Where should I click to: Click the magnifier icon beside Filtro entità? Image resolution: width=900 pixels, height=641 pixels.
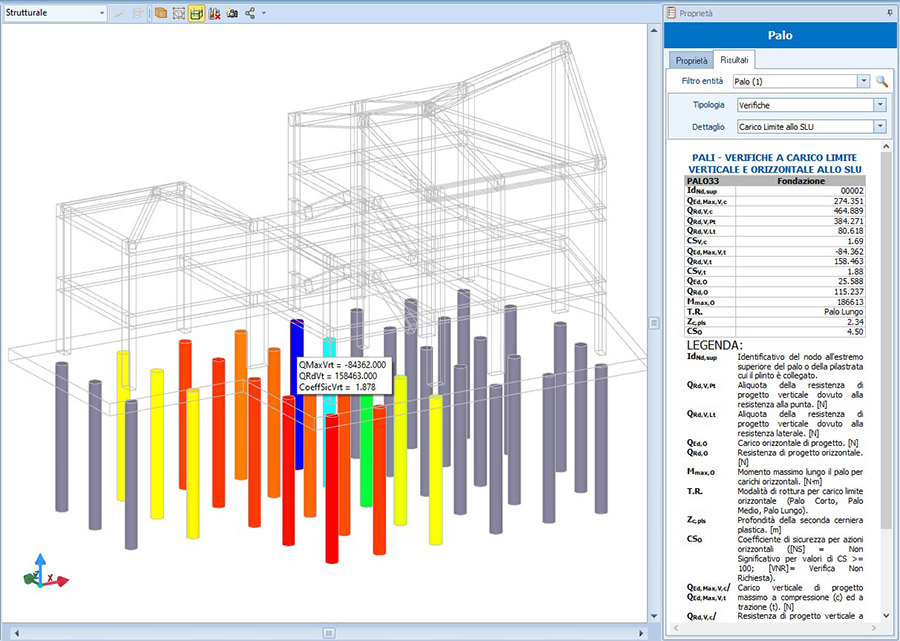coord(882,81)
